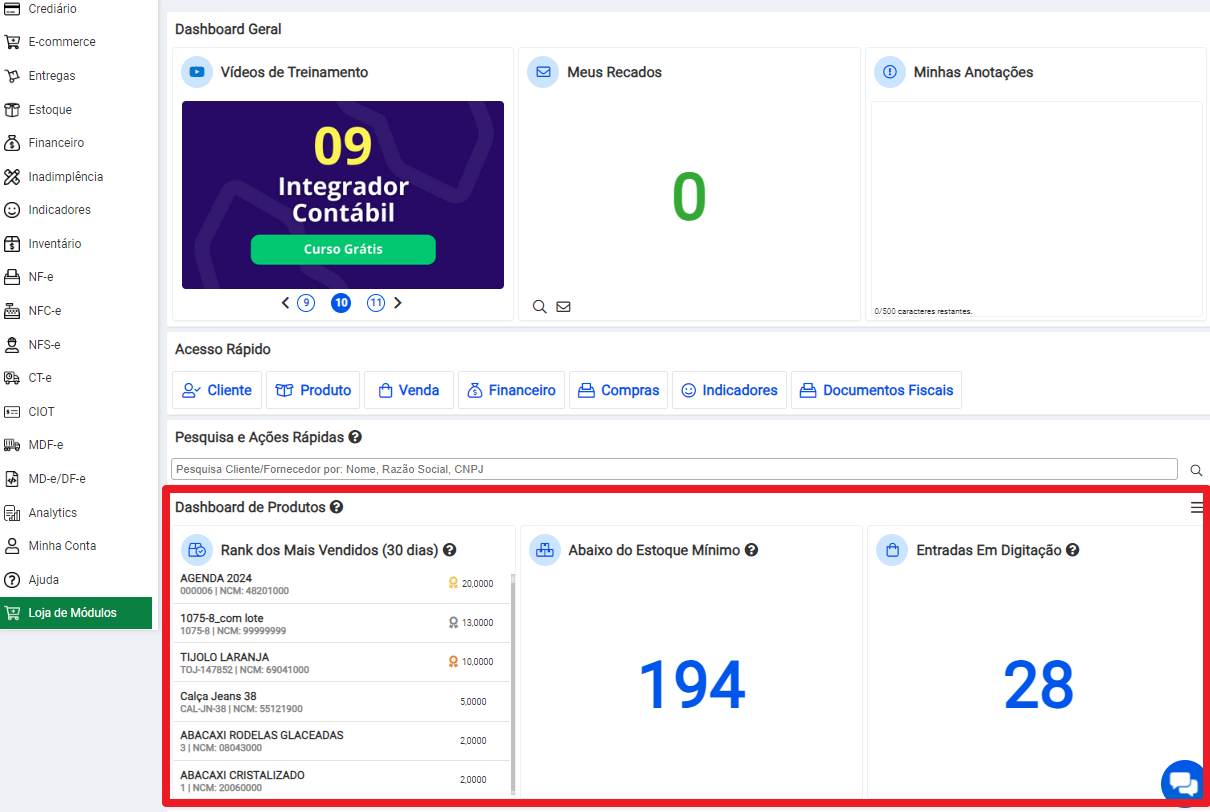This screenshot has width=1210, height=812.
Task: Open Loja de Módulos in sidebar
Action: point(72,613)
